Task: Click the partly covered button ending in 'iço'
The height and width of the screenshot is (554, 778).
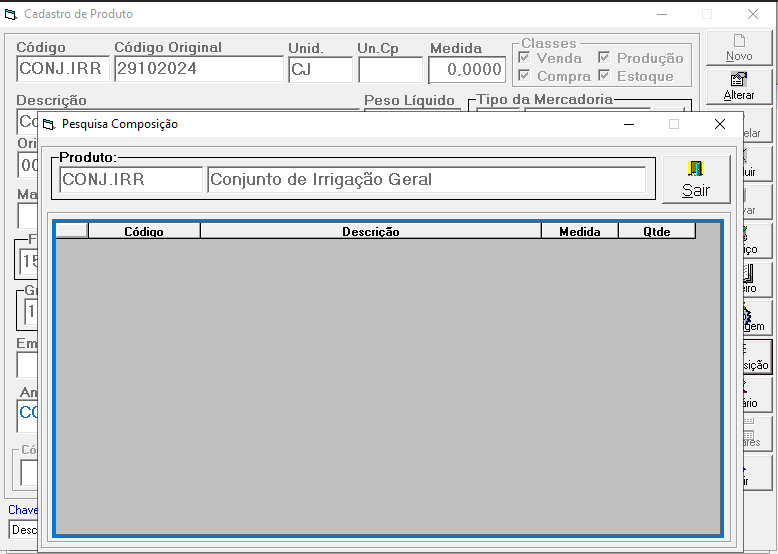Action: coord(757,241)
